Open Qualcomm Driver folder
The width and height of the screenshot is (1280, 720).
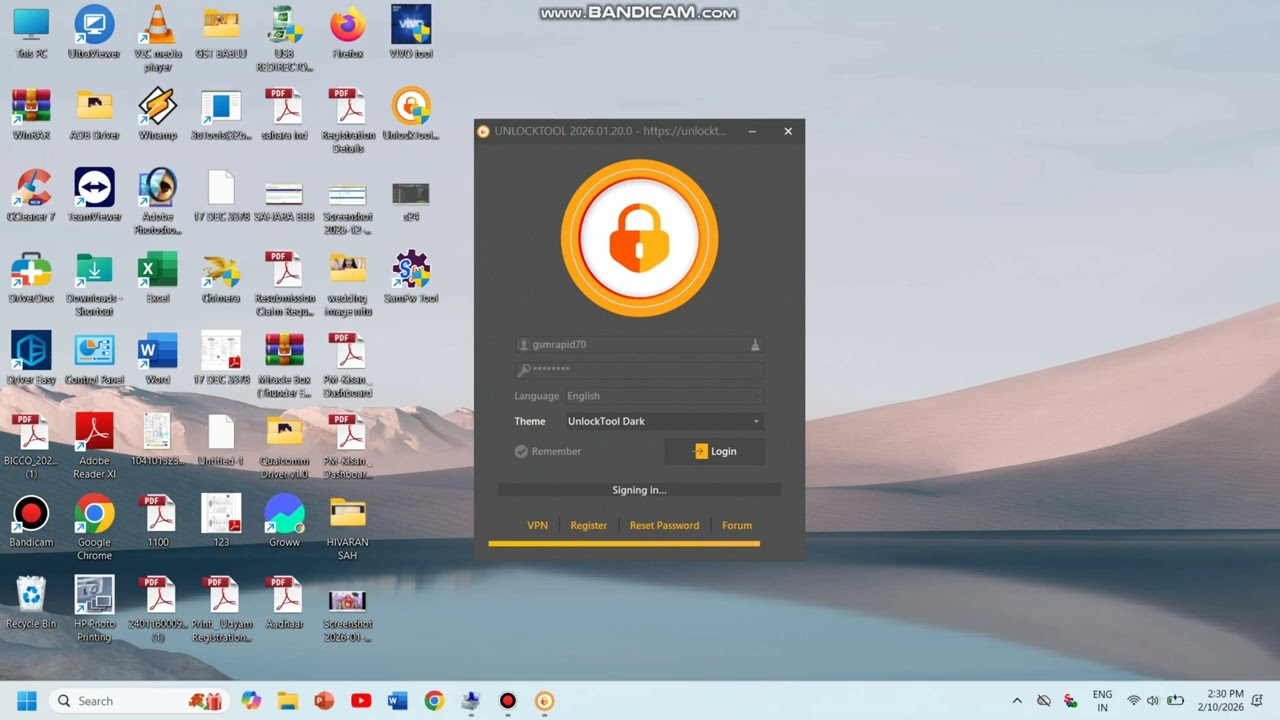coord(284,446)
